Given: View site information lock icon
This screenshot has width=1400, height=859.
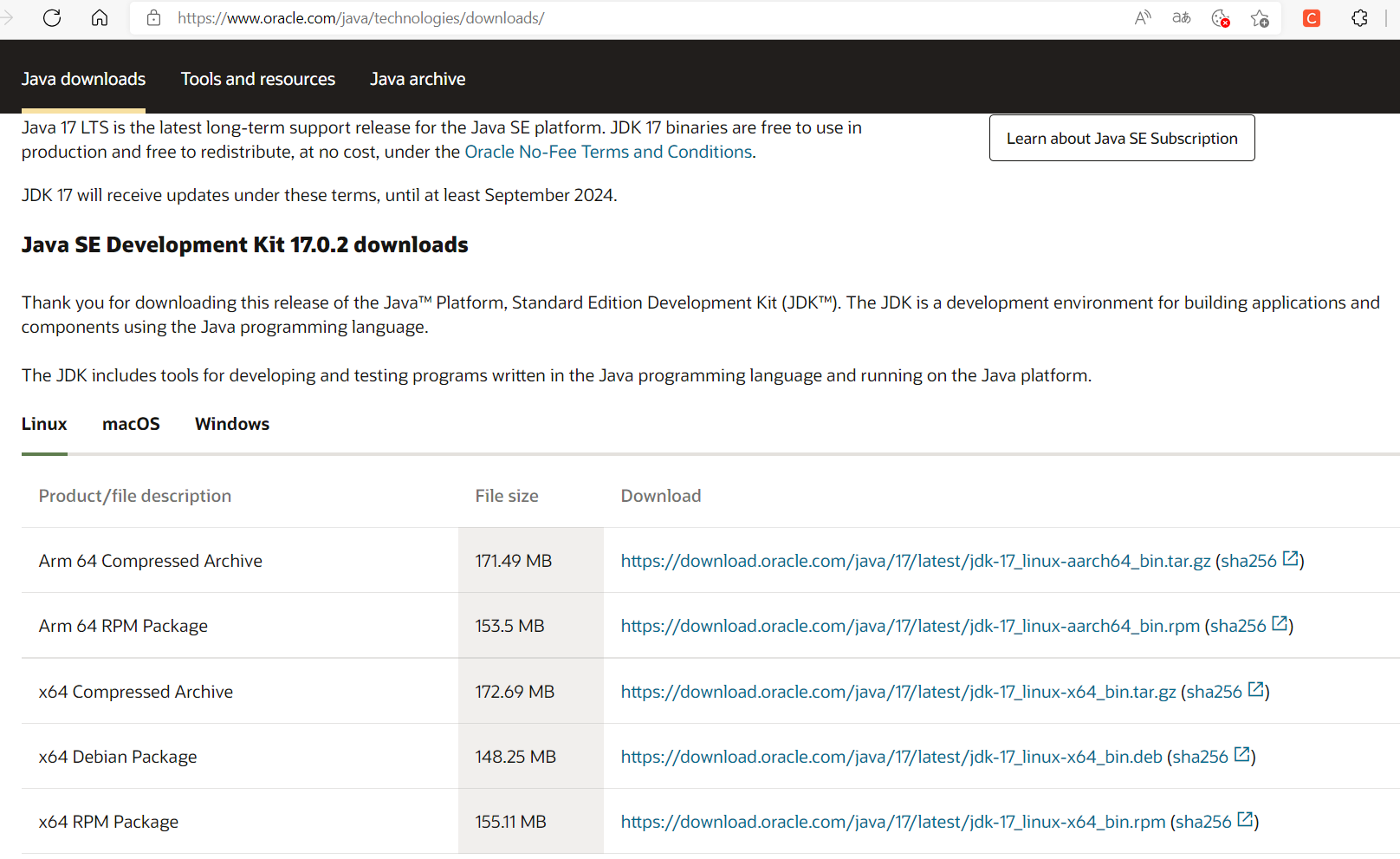Looking at the screenshot, I should [153, 18].
